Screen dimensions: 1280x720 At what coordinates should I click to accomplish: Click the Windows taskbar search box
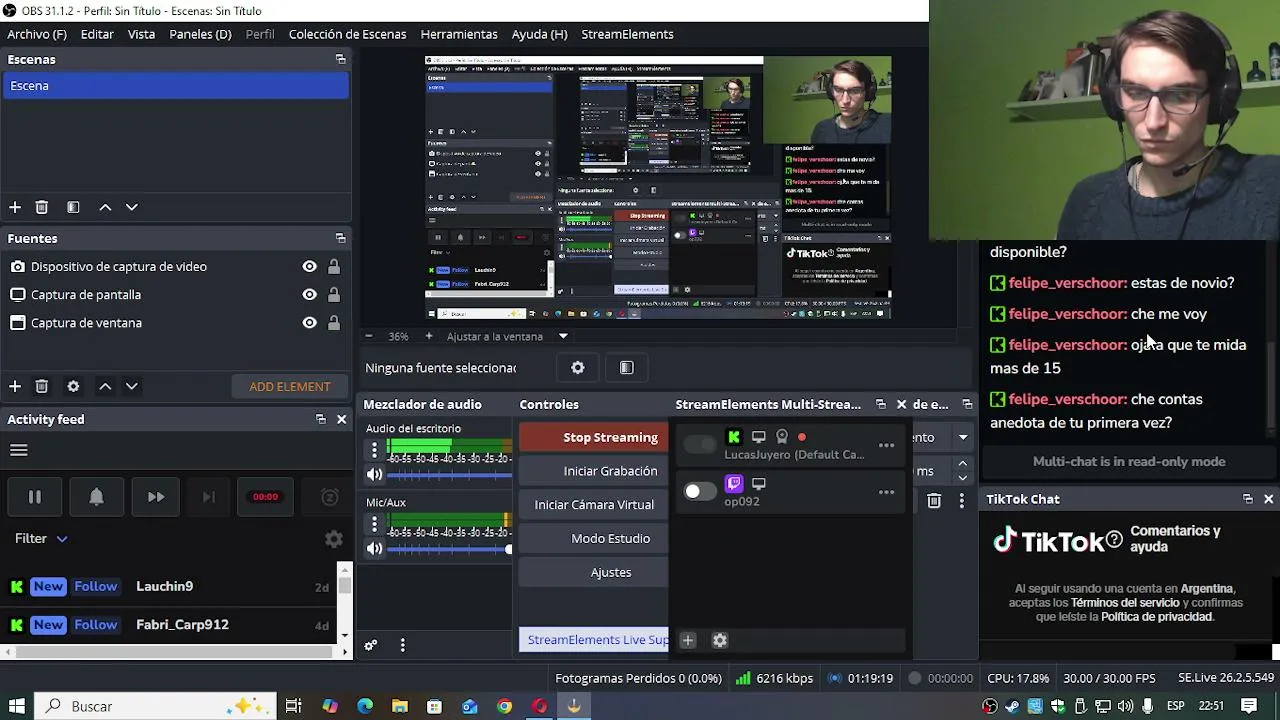[157, 706]
